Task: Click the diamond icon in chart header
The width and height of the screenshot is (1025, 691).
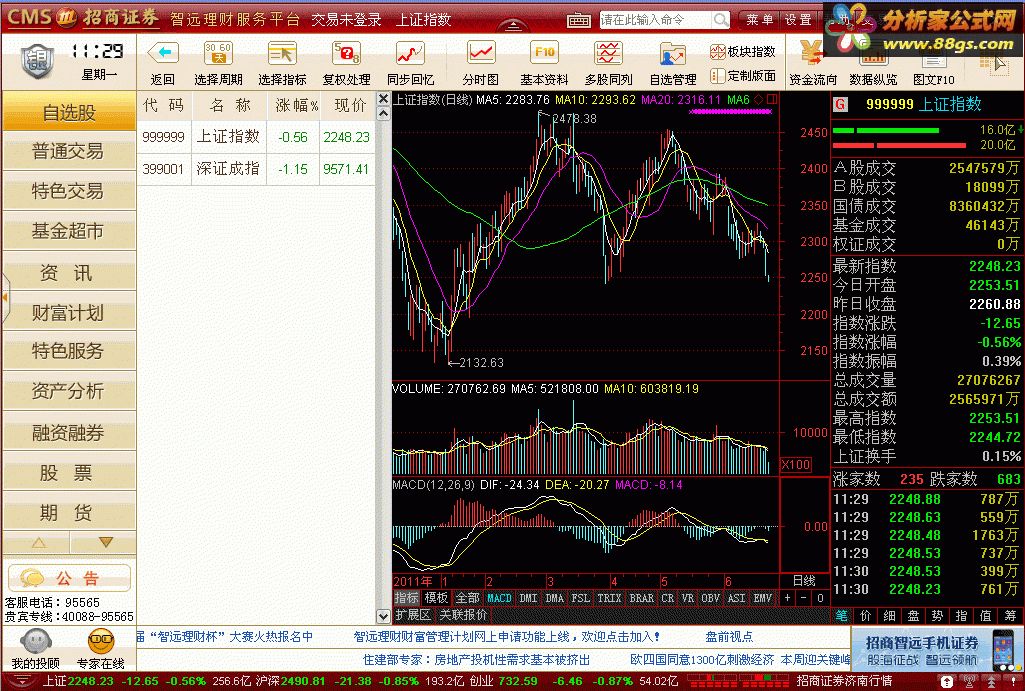Action: [759, 99]
